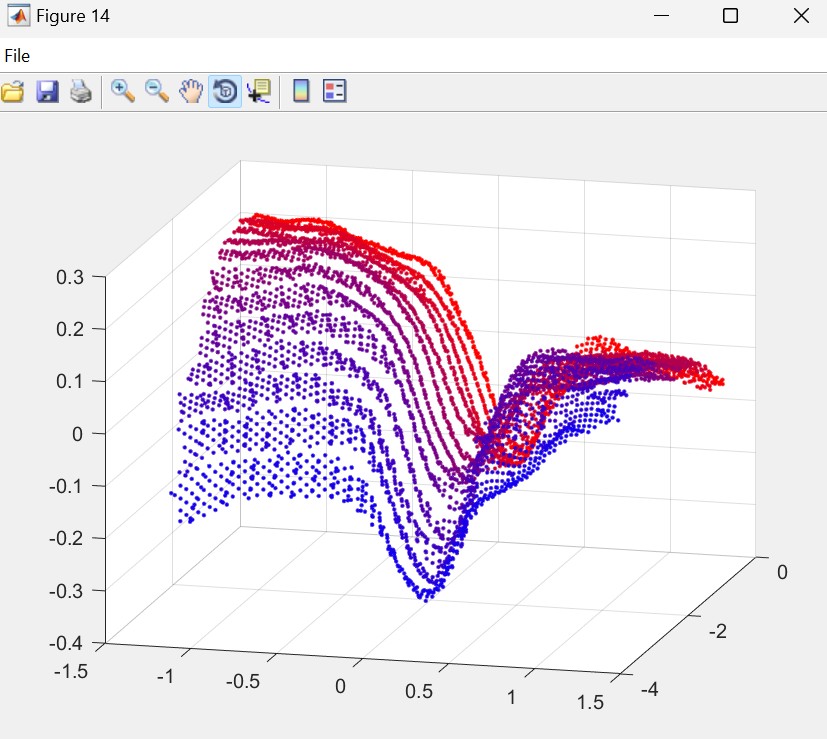Select the Zoom Out magnifier tool
The height and width of the screenshot is (739, 827).
157,91
